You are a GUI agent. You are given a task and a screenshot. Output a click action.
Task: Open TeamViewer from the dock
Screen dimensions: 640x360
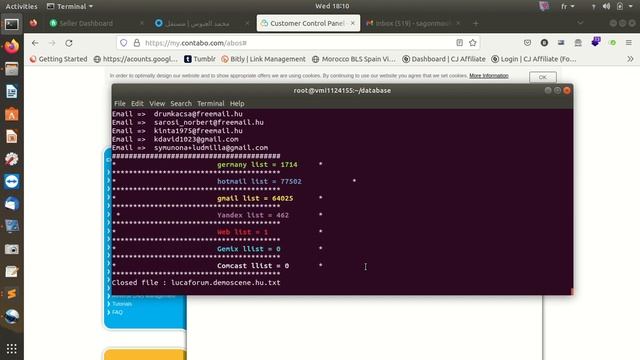(x=11, y=181)
